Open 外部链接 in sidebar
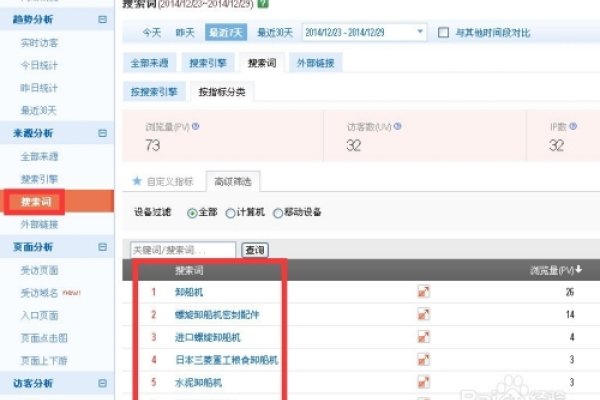600x400 pixels. (39, 224)
